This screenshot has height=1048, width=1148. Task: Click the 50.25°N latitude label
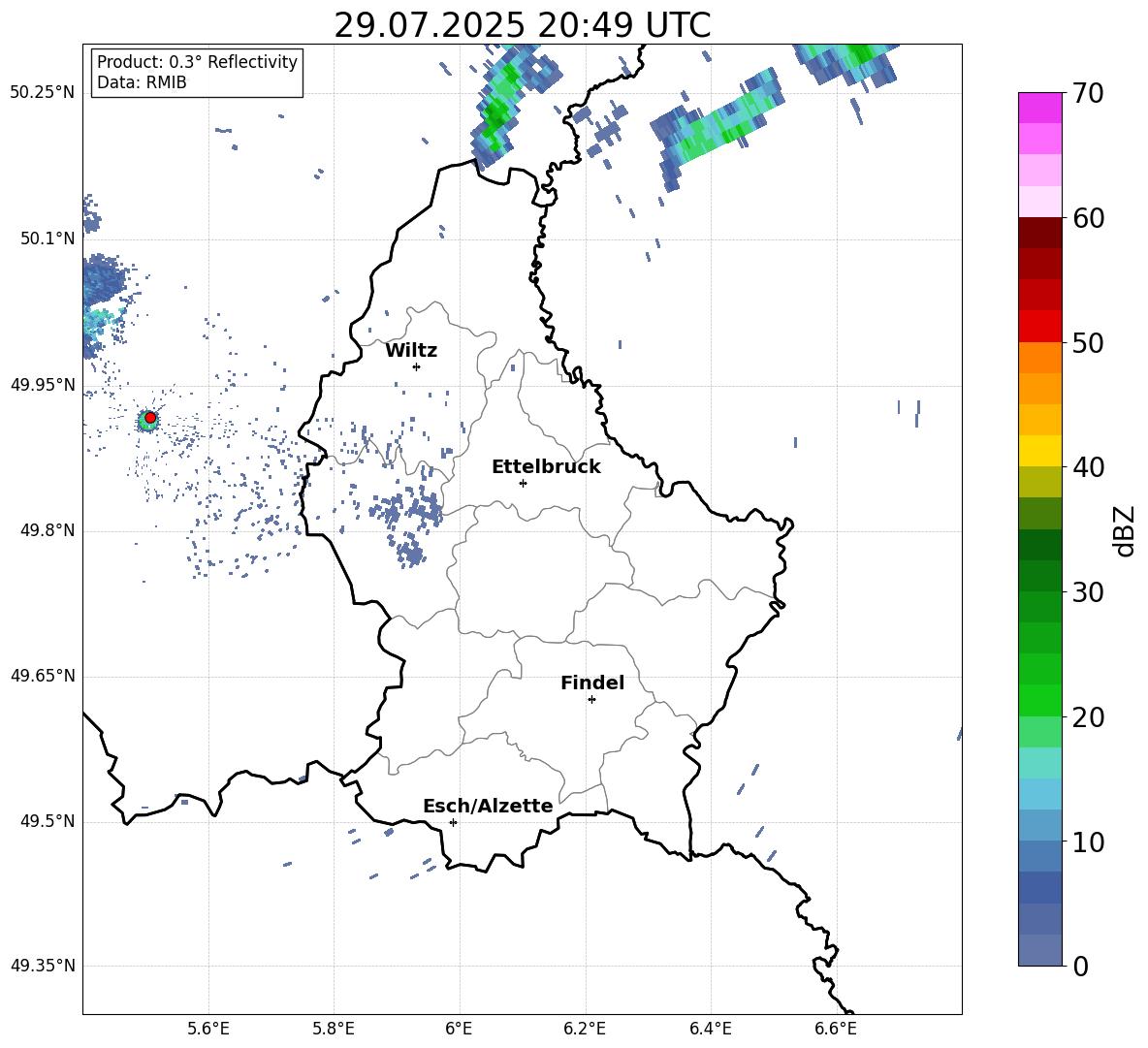pyautogui.click(x=43, y=93)
